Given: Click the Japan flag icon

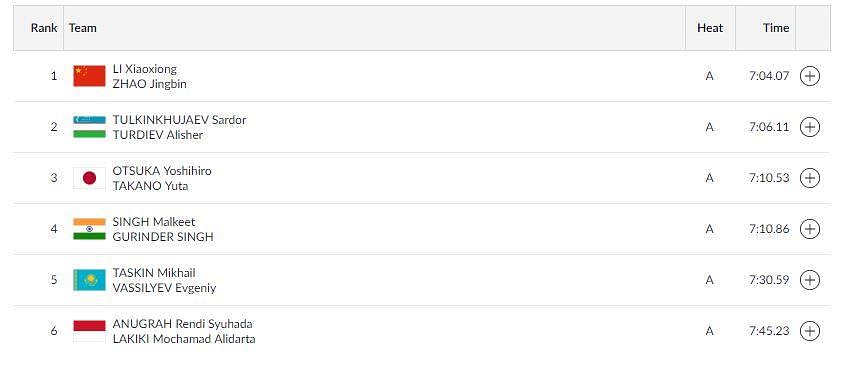Looking at the screenshot, I should tap(89, 178).
